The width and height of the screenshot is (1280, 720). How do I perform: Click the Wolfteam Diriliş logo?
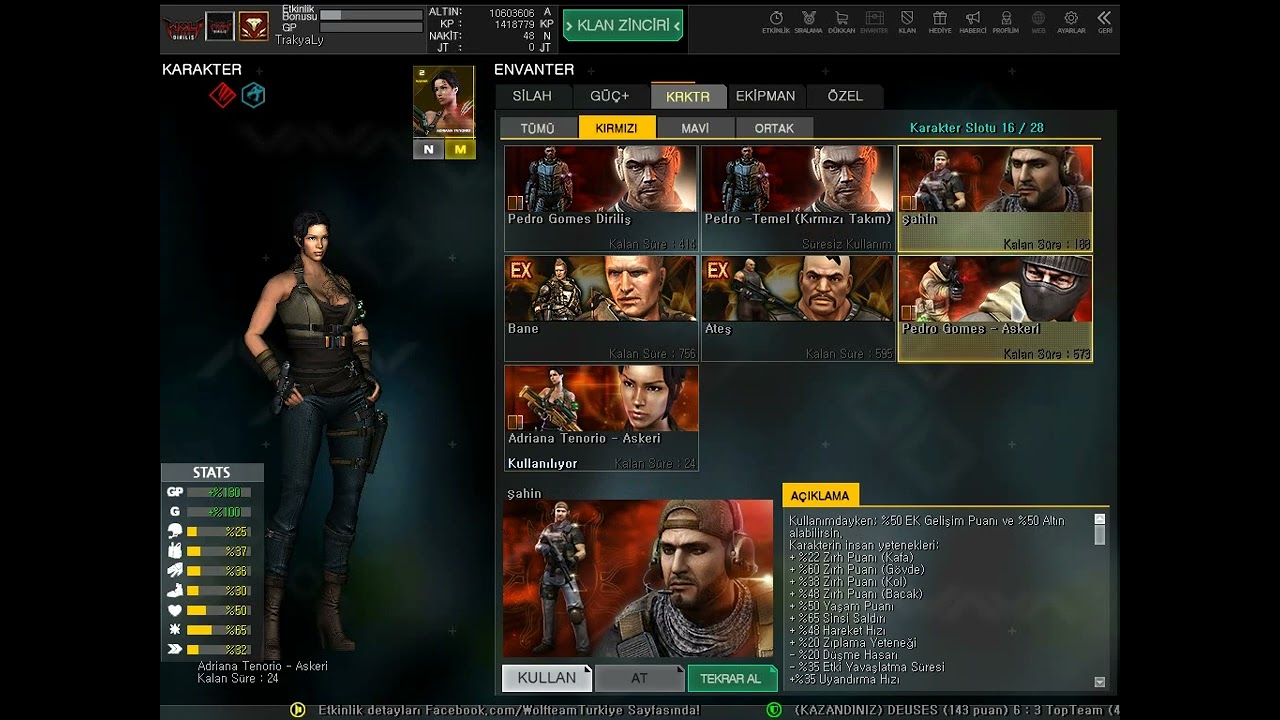pyautogui.click(x=183, y=27)
